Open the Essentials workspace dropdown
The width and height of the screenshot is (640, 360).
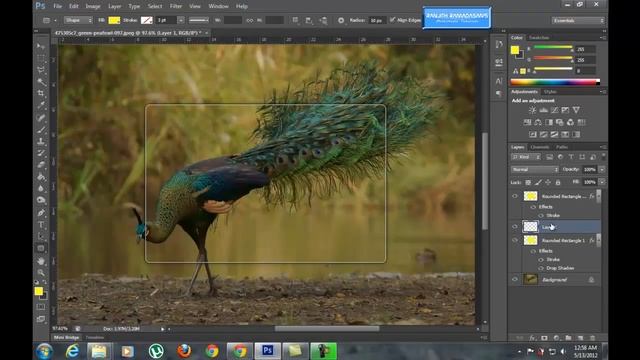(578, 20)
